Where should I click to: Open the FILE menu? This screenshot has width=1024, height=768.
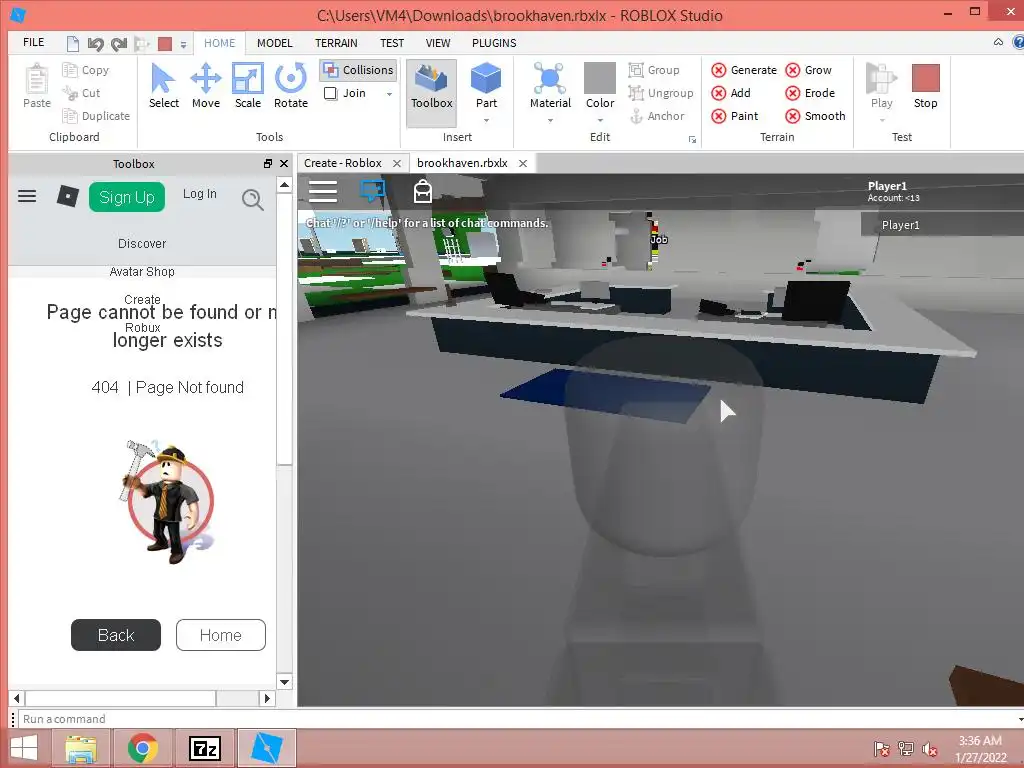(33, 42)
